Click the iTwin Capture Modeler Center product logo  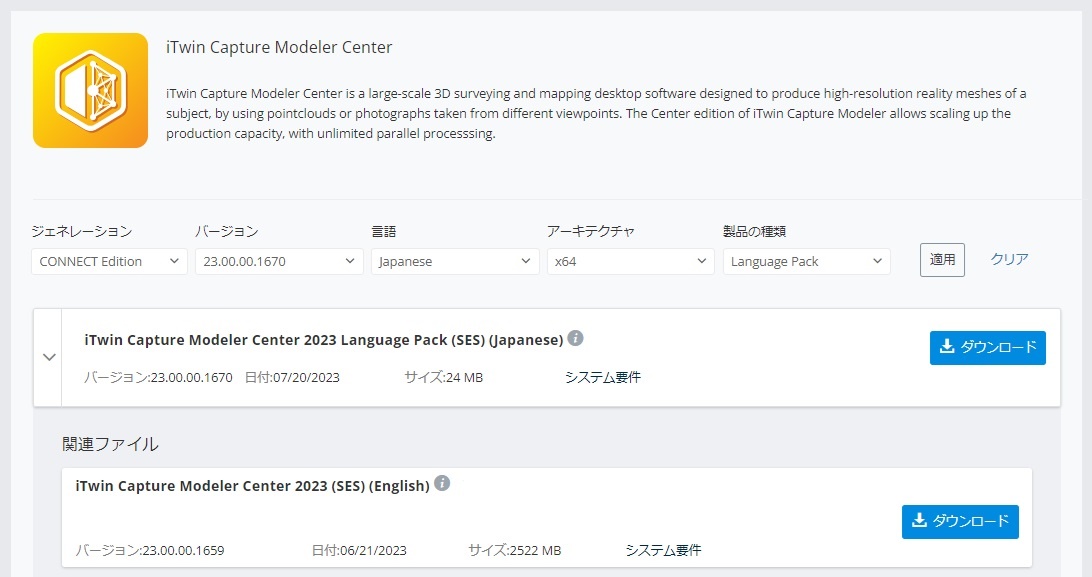pos(91,90)
